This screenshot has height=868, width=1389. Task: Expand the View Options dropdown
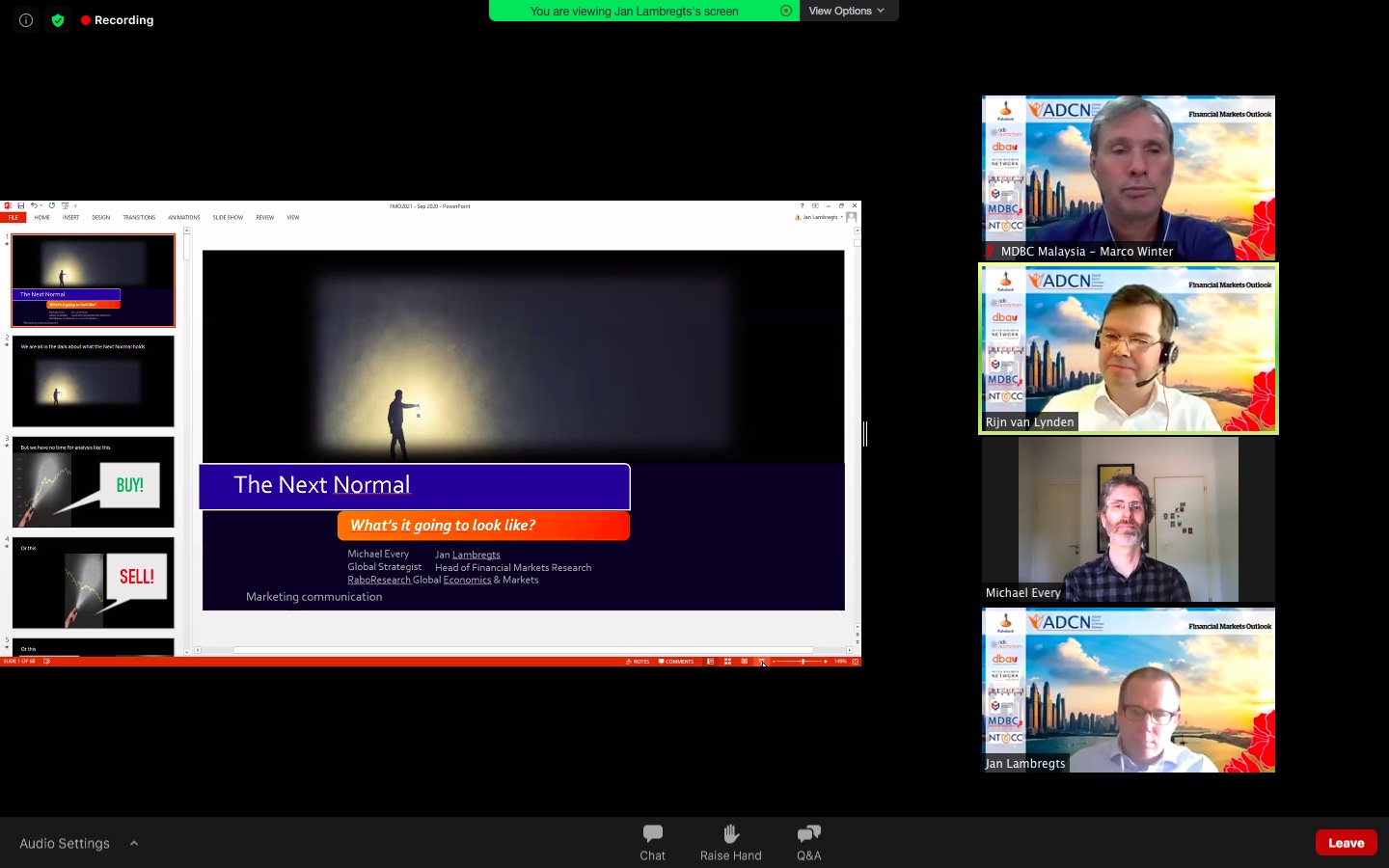click(847, 11)
